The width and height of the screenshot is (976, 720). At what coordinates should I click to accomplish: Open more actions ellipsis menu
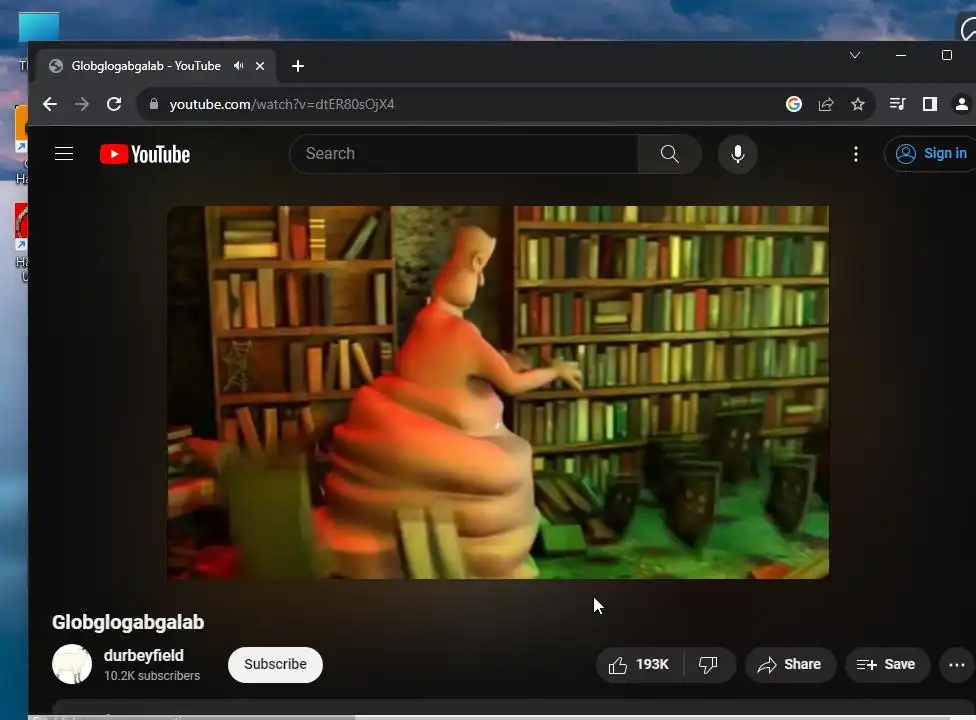pyautogui.click(x=957, y=665)
